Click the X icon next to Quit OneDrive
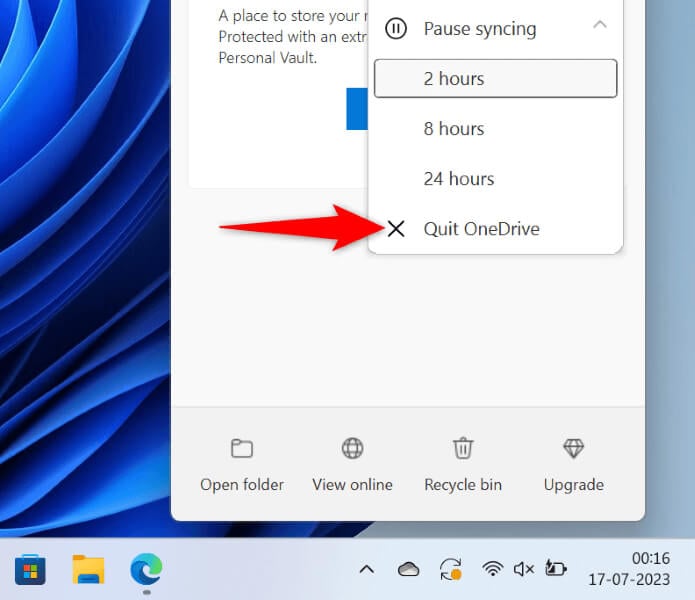Viewport: 695px width, 600px height. click(x=396, y=229)
